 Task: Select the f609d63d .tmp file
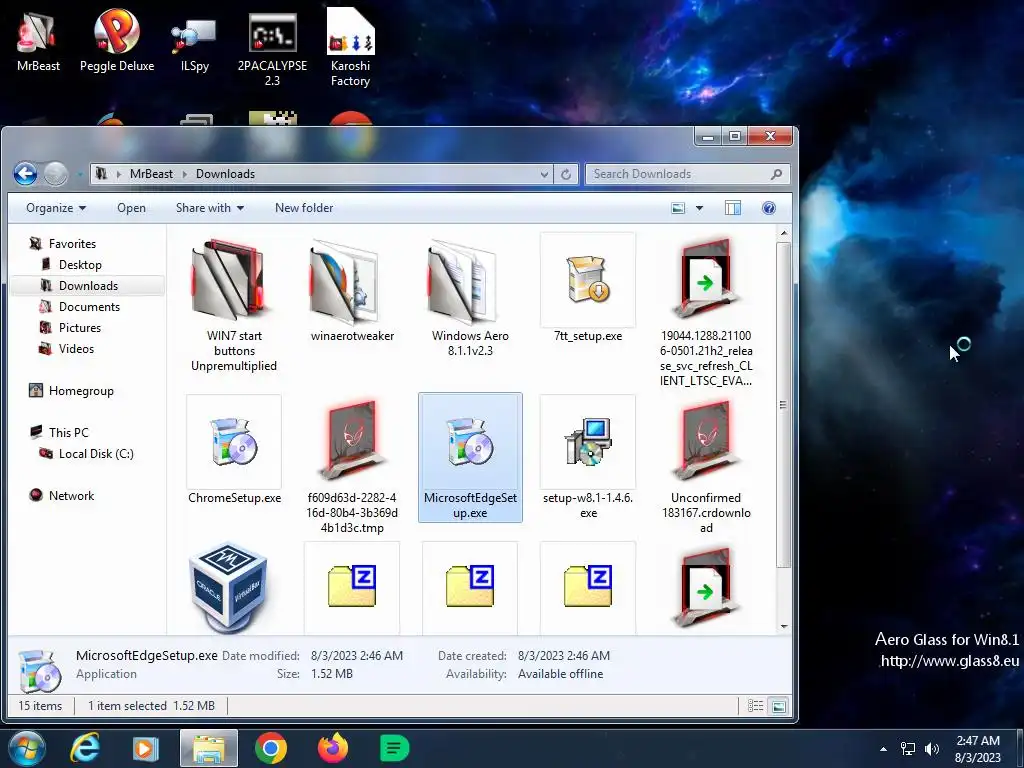(352, 466)
